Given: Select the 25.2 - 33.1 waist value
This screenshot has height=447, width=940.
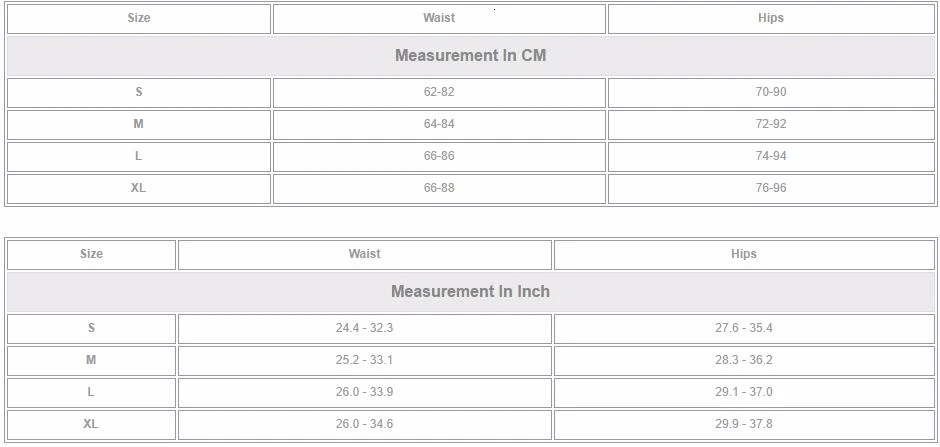Looking at the screenshot, I should pos(364,360).
